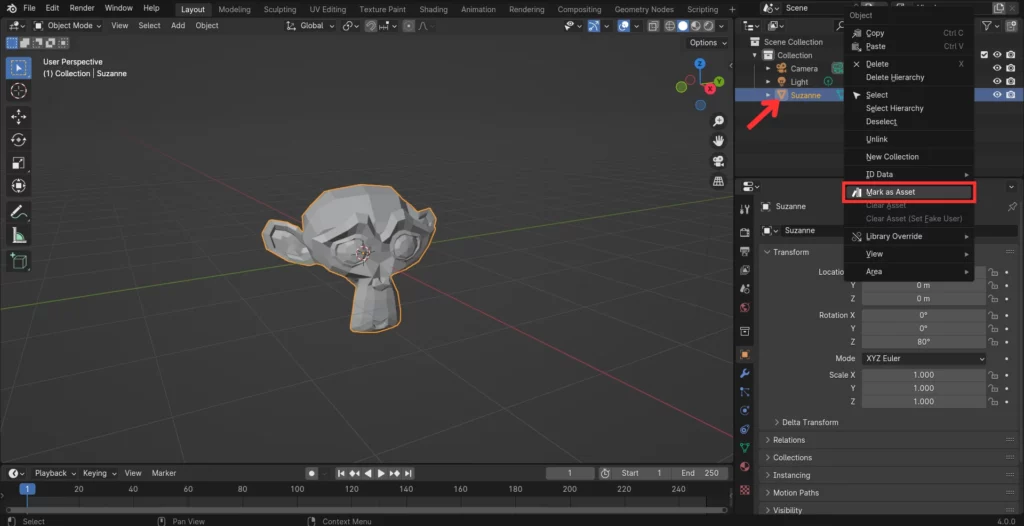
Task: Choose Mark as Asset in context menu
Action: pyautogui.click(x=909, y=192)
